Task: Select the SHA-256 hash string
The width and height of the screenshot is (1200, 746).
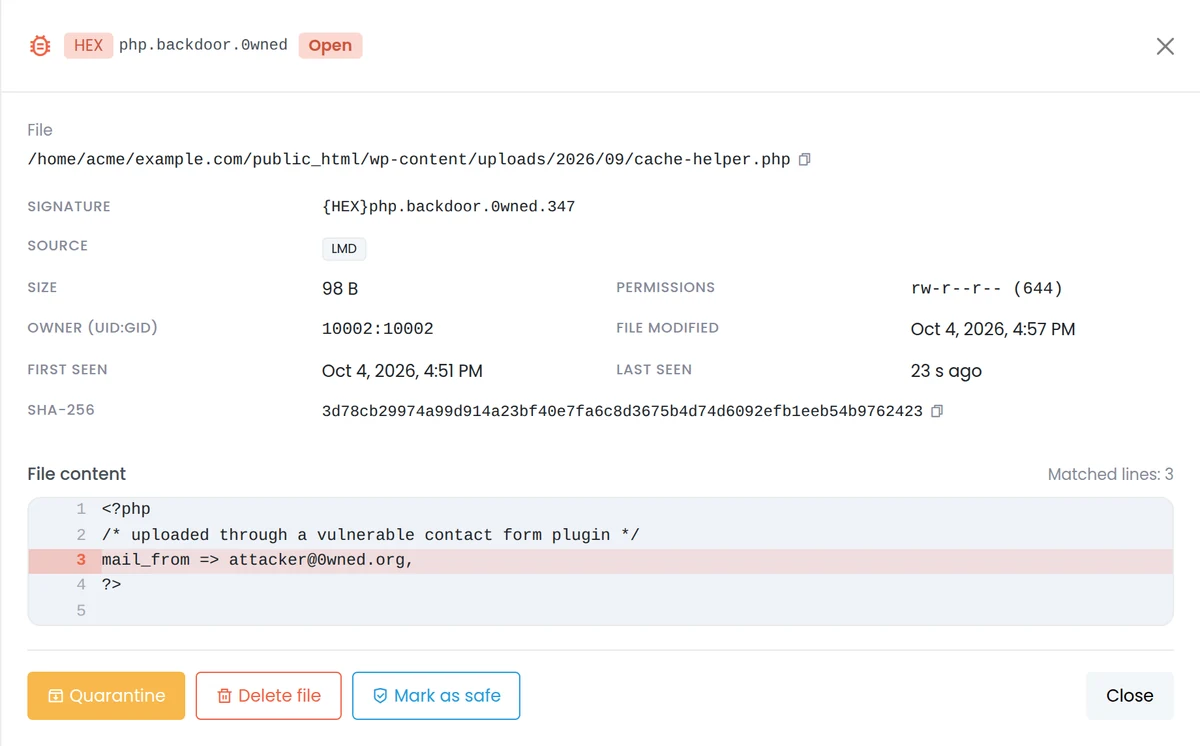Action: (x=622, y=411)
